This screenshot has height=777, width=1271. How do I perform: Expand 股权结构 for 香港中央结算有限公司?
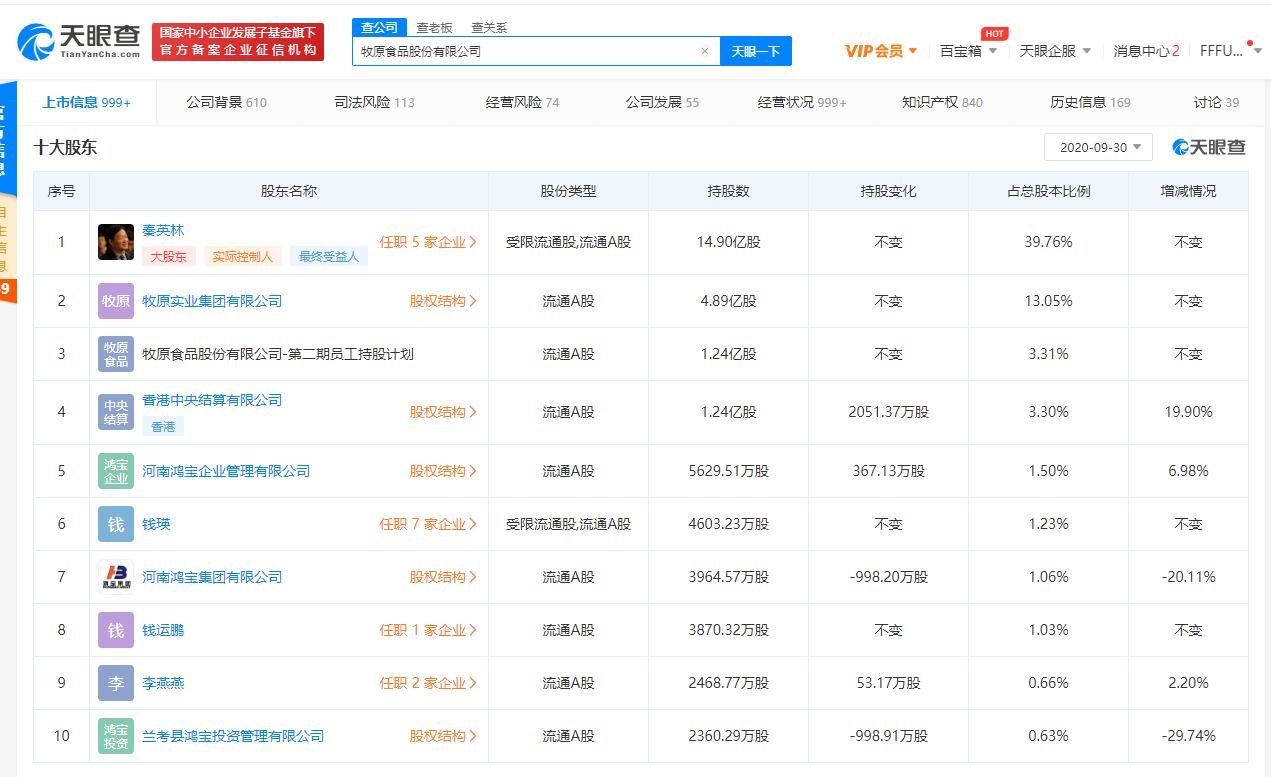click(443, 412)
